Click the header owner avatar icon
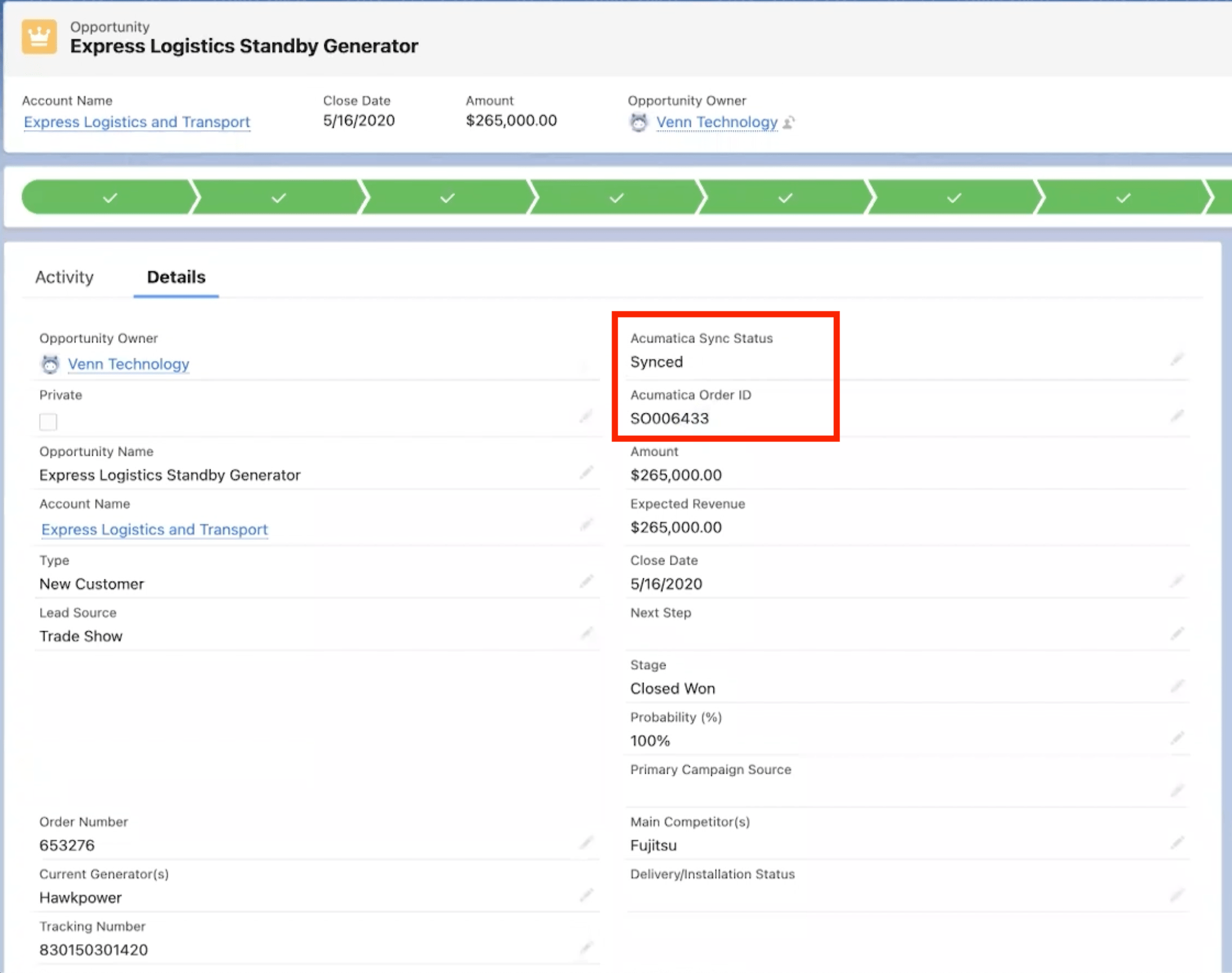 tap(639, 123)
